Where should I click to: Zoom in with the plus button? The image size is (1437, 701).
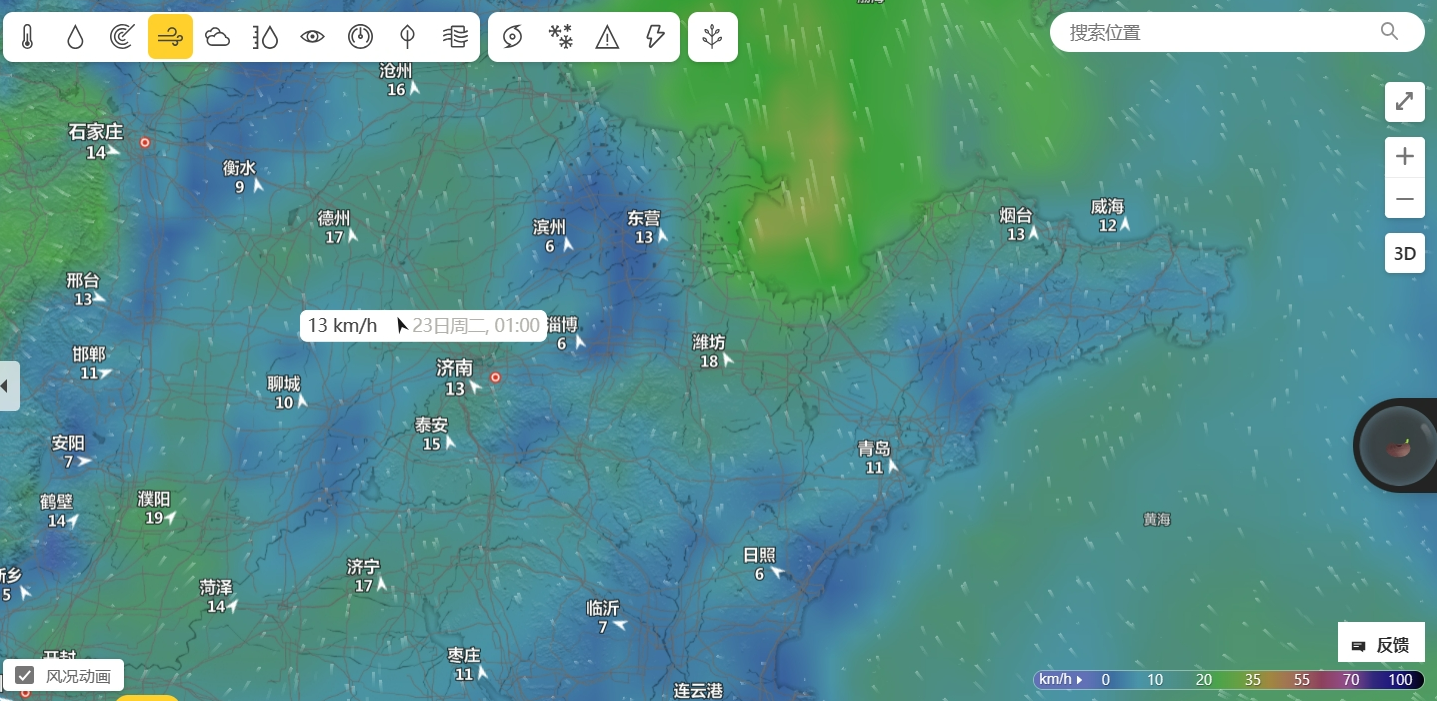(1405, 157)
